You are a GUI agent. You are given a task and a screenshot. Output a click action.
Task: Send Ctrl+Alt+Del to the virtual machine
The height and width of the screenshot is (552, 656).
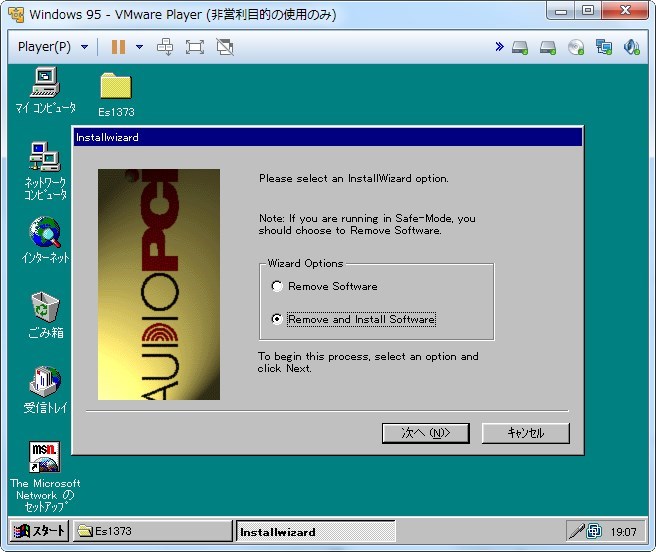point(165,47)
